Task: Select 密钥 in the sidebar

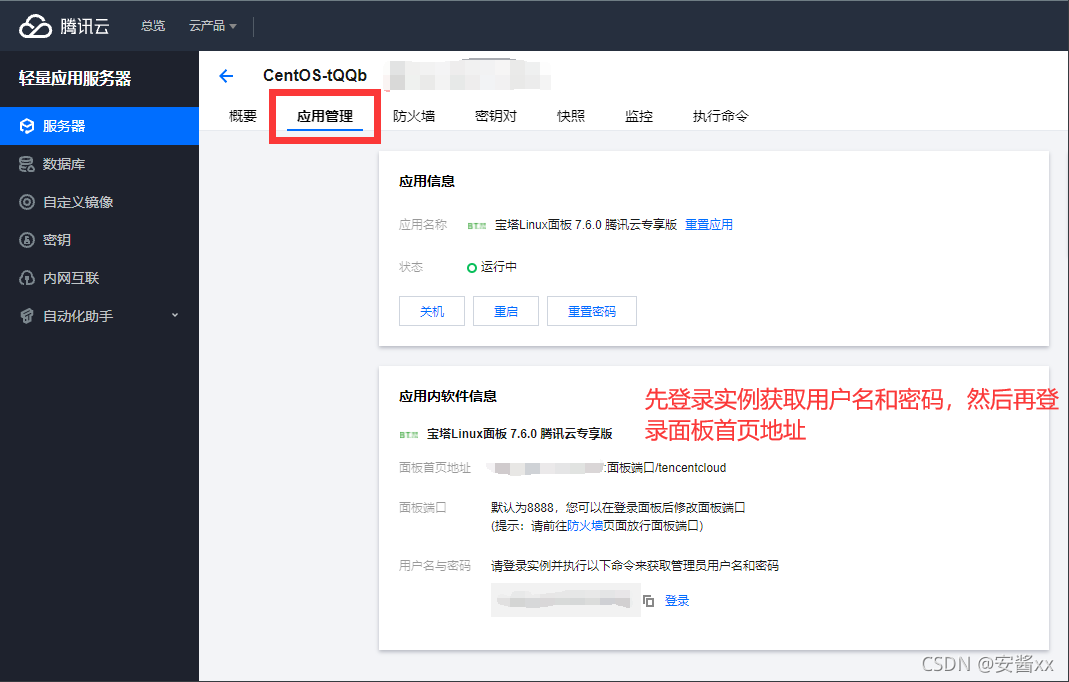Action: [x=100, y=240]
